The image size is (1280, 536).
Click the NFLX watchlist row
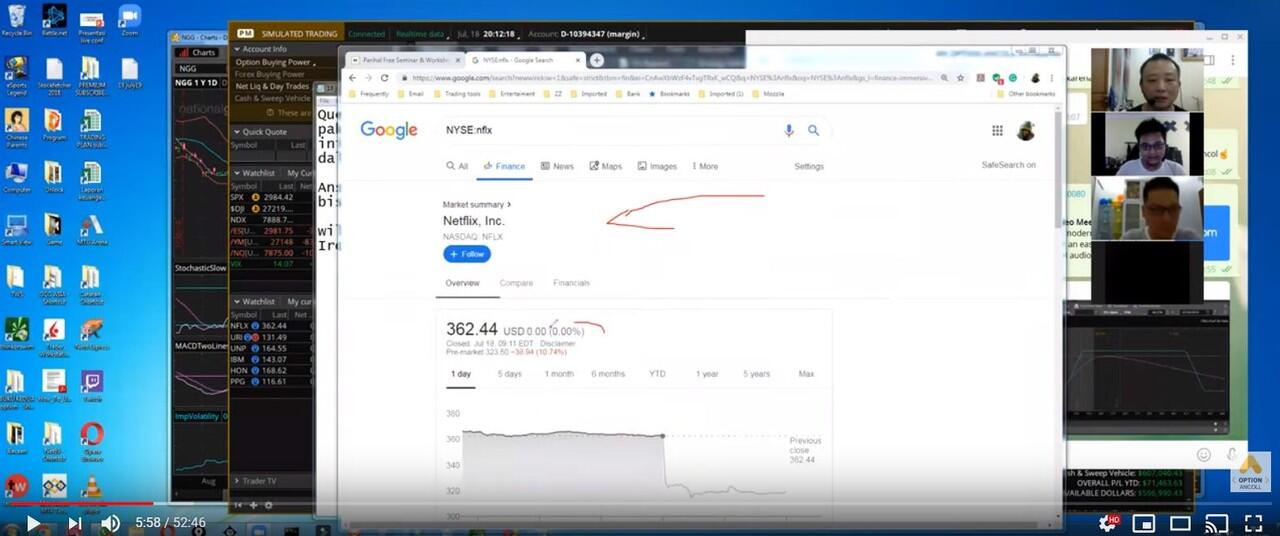(271, 325)
